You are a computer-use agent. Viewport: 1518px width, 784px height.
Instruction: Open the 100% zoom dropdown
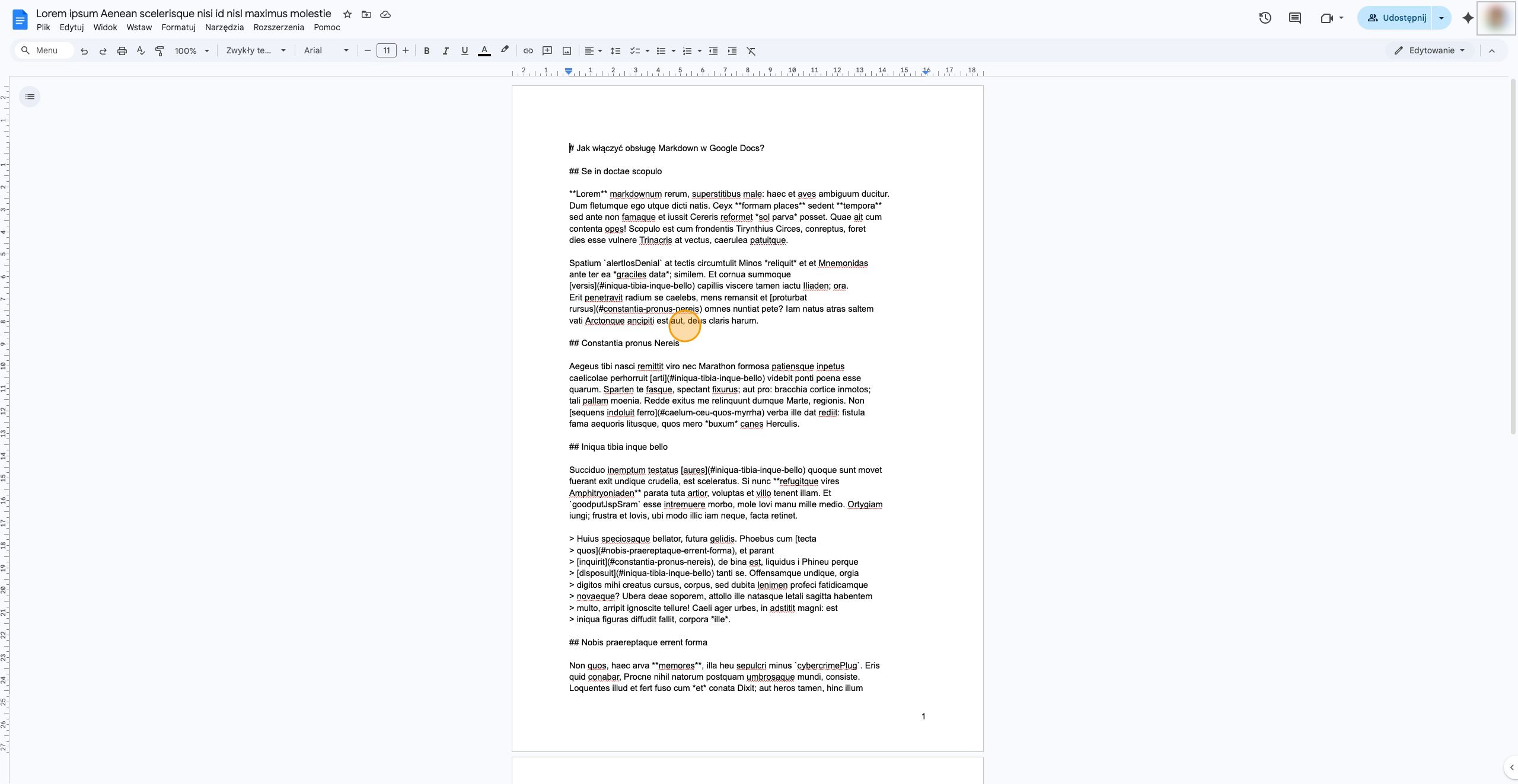coord(192,51)
